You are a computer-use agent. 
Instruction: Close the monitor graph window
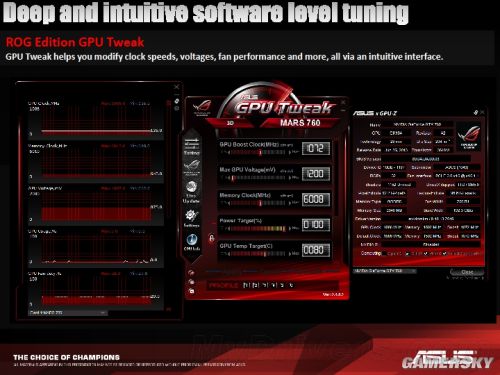click(x=177, y=87)
